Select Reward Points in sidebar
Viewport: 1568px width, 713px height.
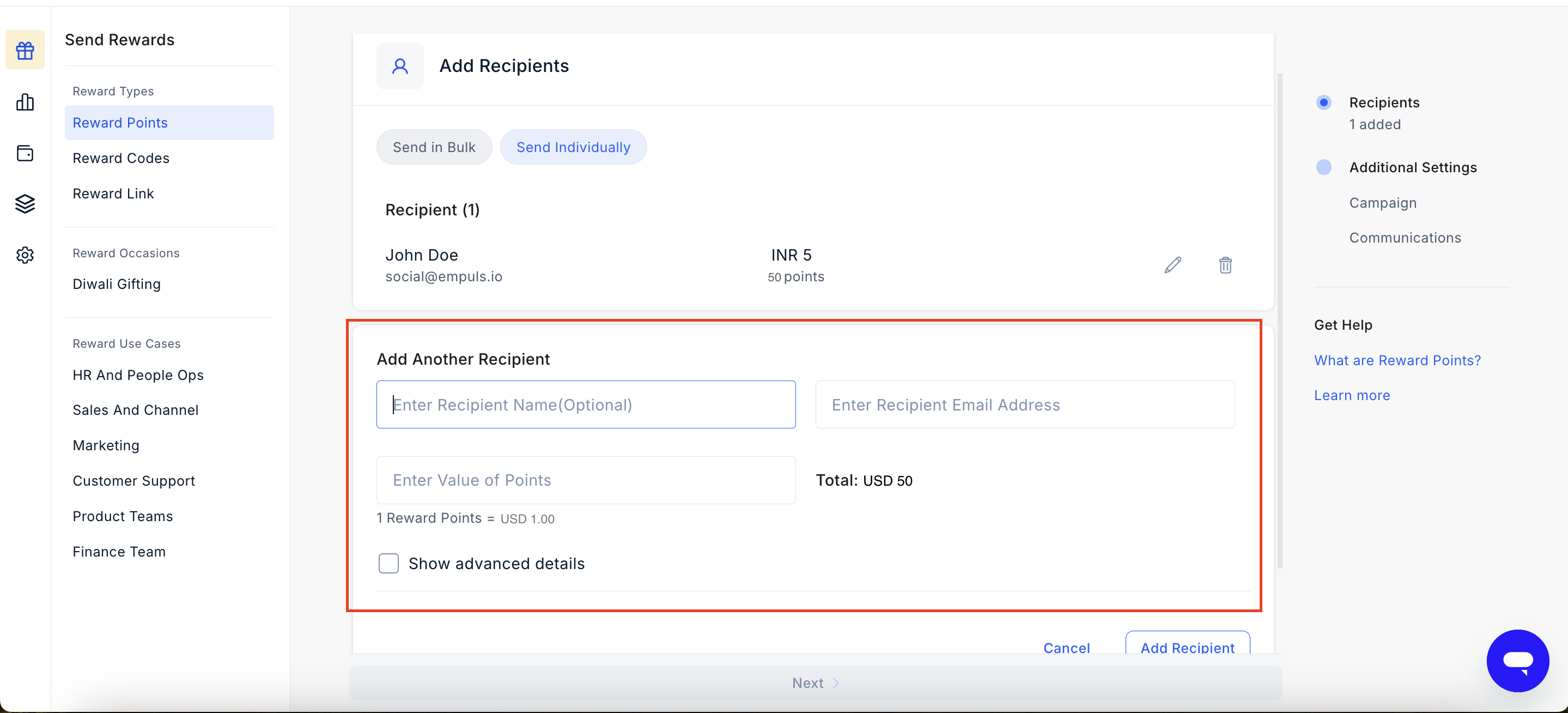coord(169,123)
